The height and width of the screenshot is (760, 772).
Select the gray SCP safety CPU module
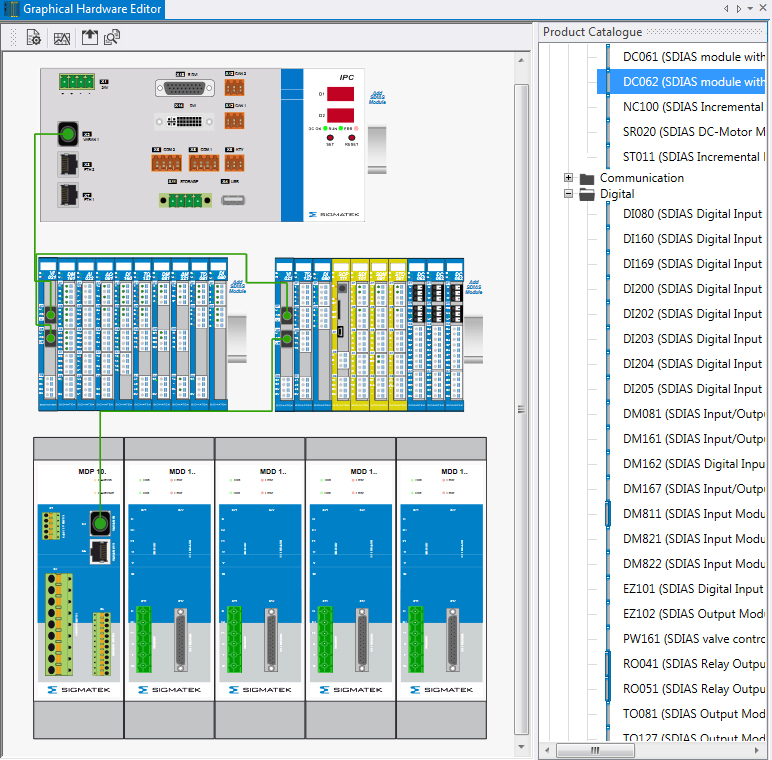342,335
